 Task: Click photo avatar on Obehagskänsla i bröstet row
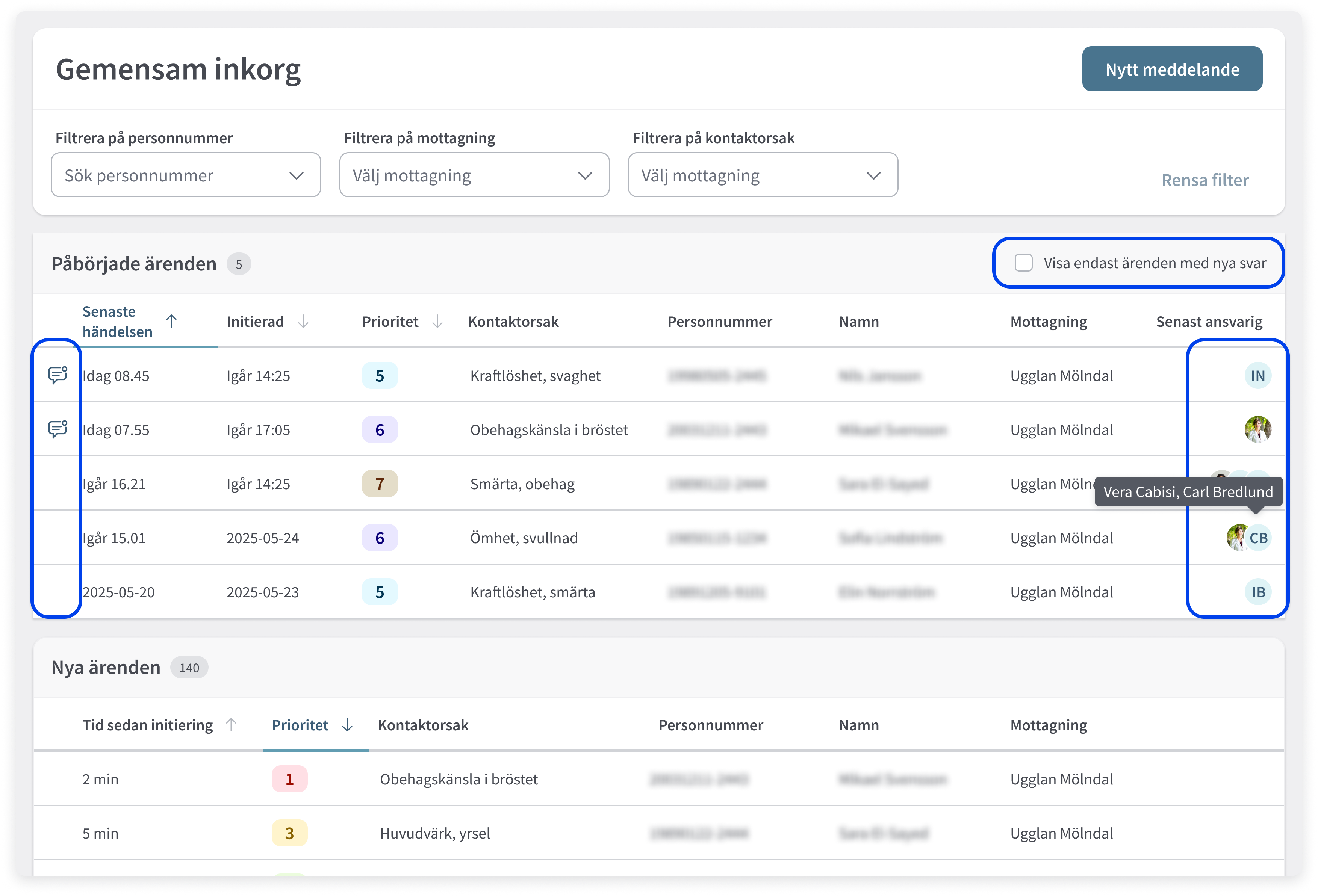(x=1257, y=429)
